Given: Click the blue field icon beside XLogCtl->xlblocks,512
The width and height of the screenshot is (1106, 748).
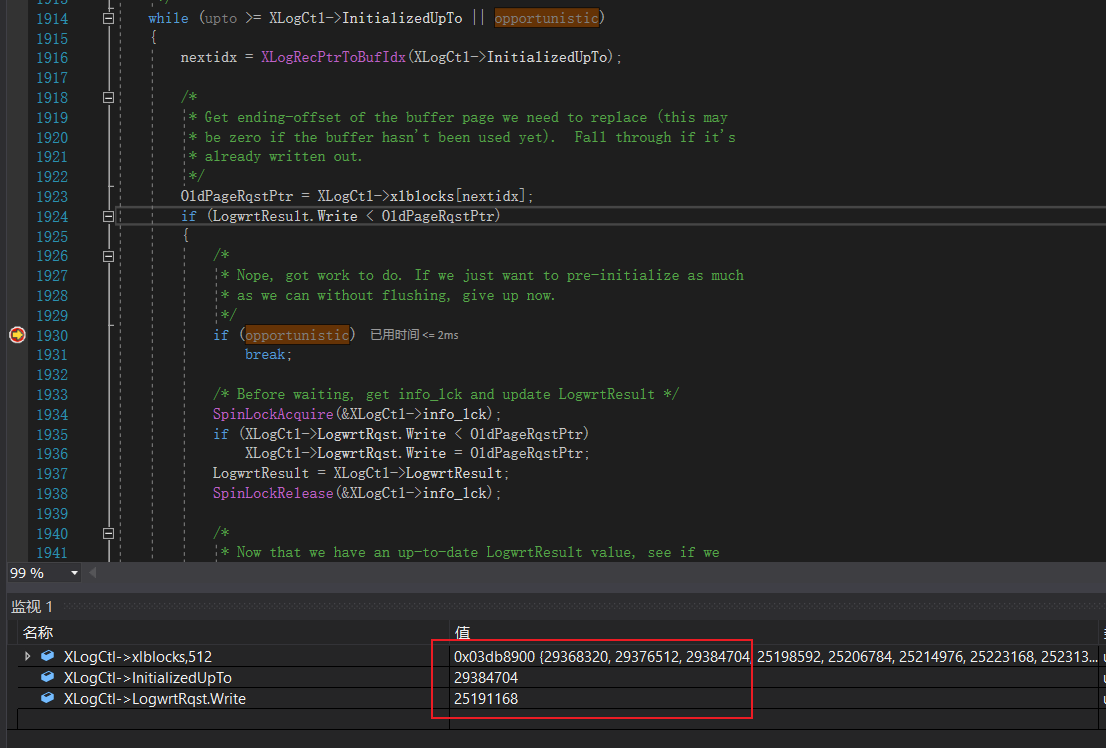Looking at the screenshot, I should tap(48, 656).
